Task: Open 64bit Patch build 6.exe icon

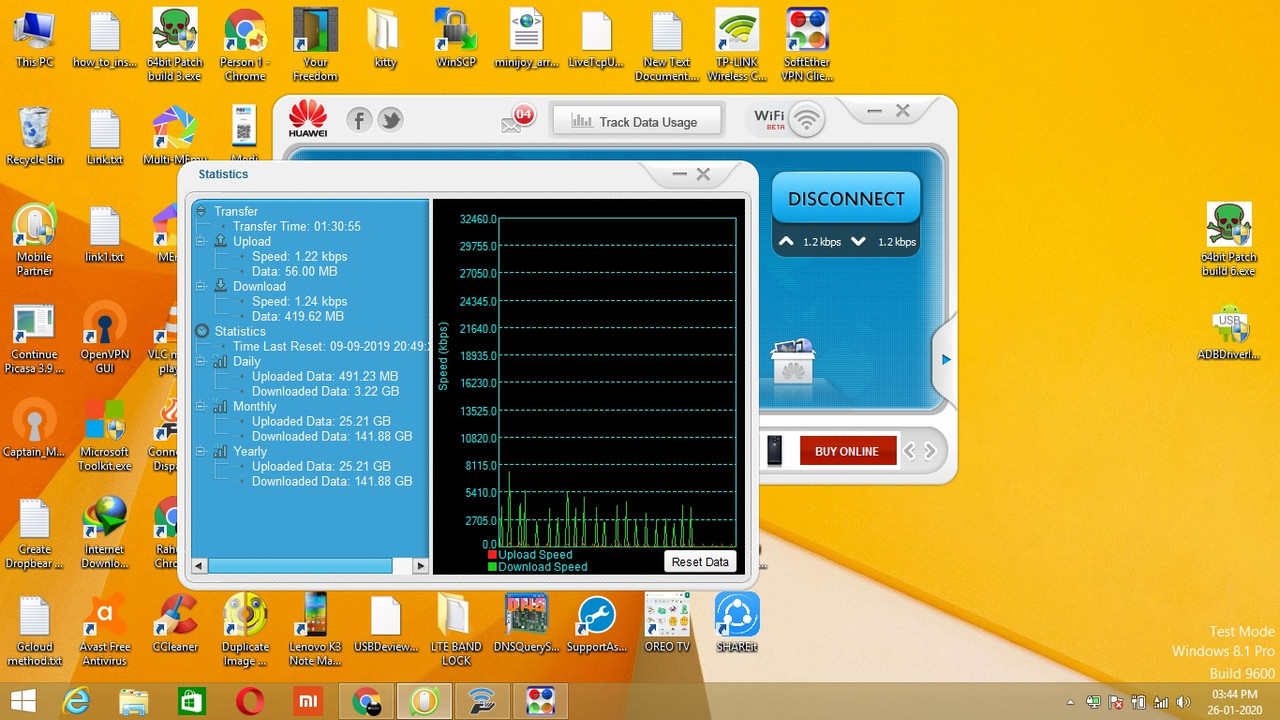Action: pyautogui.click(x=1229, y=240)
